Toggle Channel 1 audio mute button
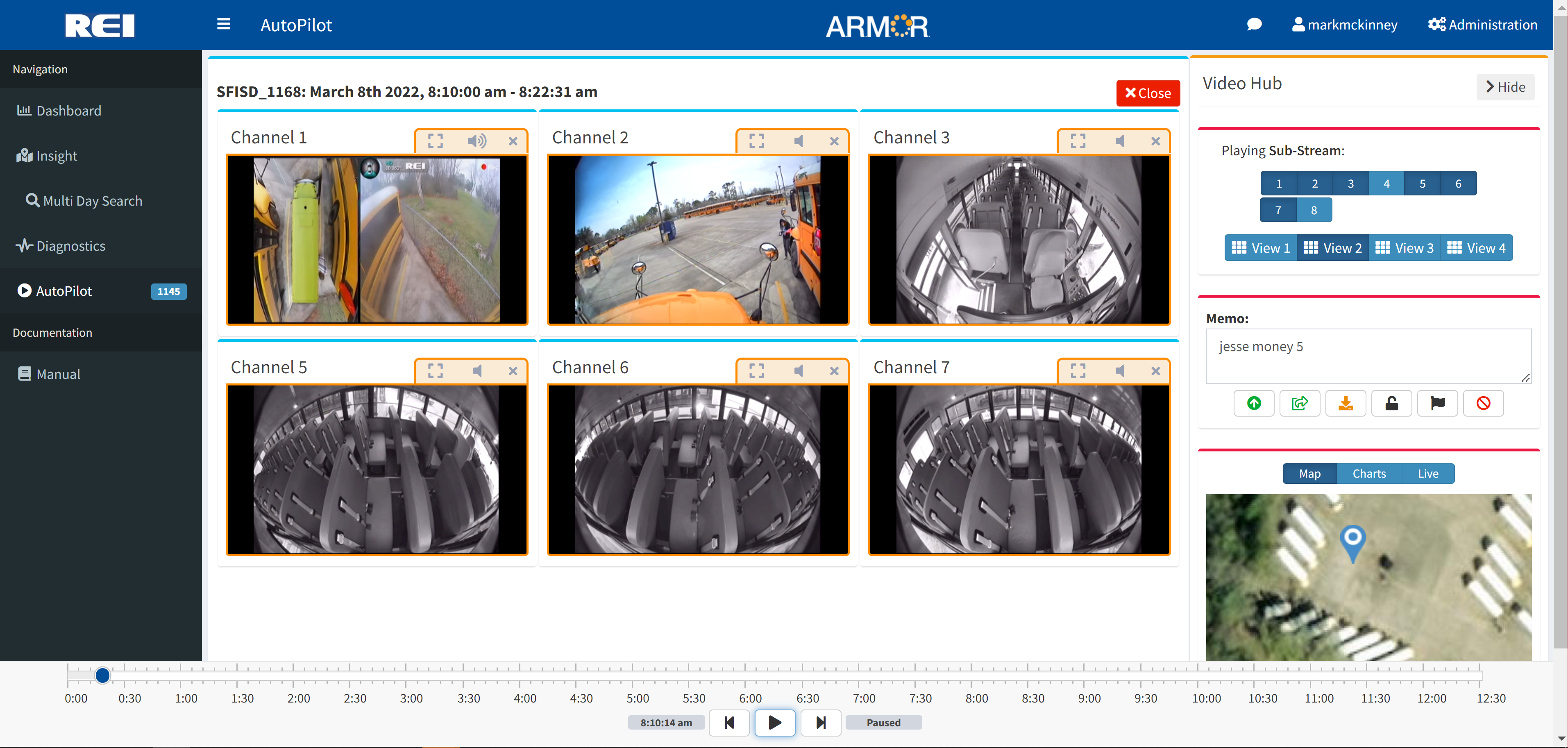1568x748 pixels. (477, 140)
